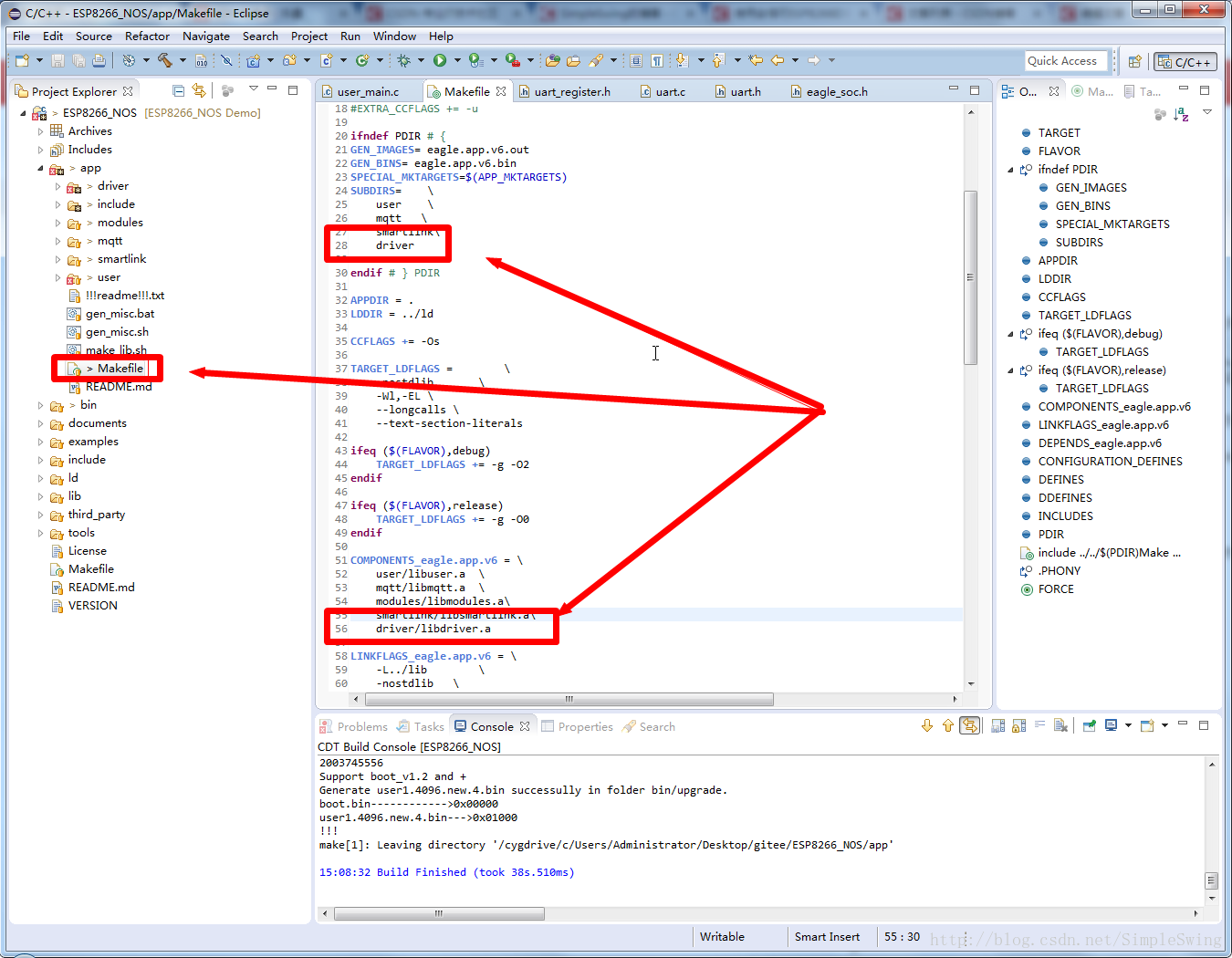Viewport: 1232px width, 958px height.
Task: Click the Sort alphabetically icon in Outline
Action: point(1181,114)
